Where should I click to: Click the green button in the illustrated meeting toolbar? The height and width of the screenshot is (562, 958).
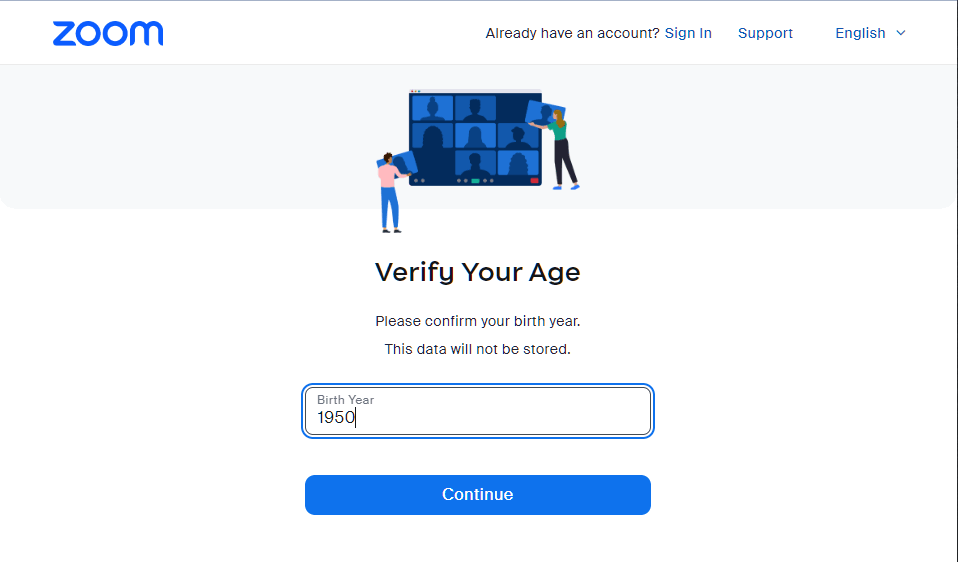475,181
